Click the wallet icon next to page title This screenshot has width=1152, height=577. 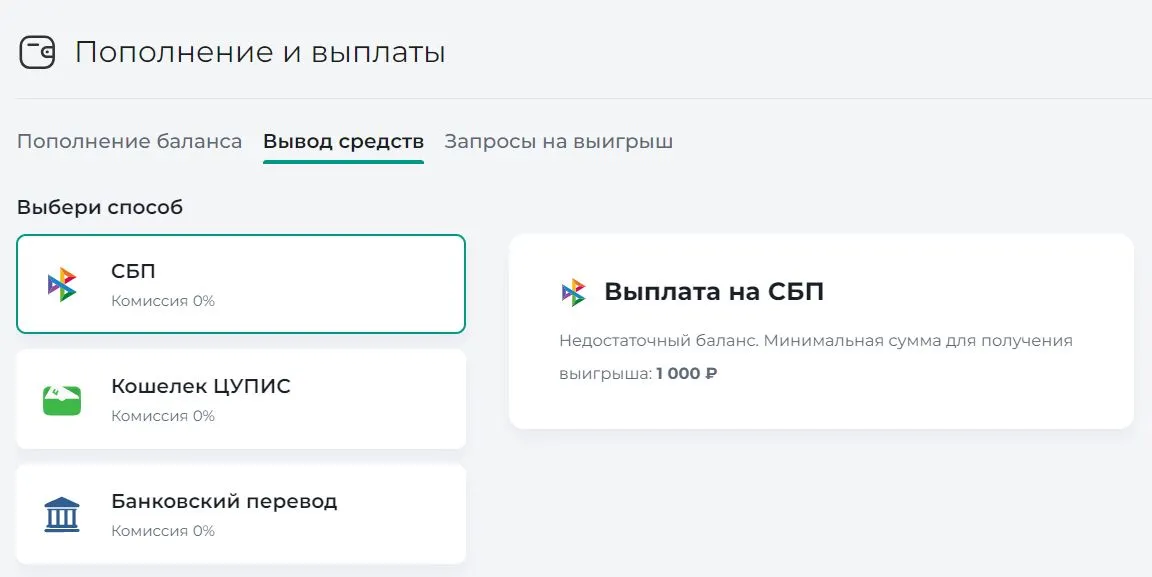point(38,52)
